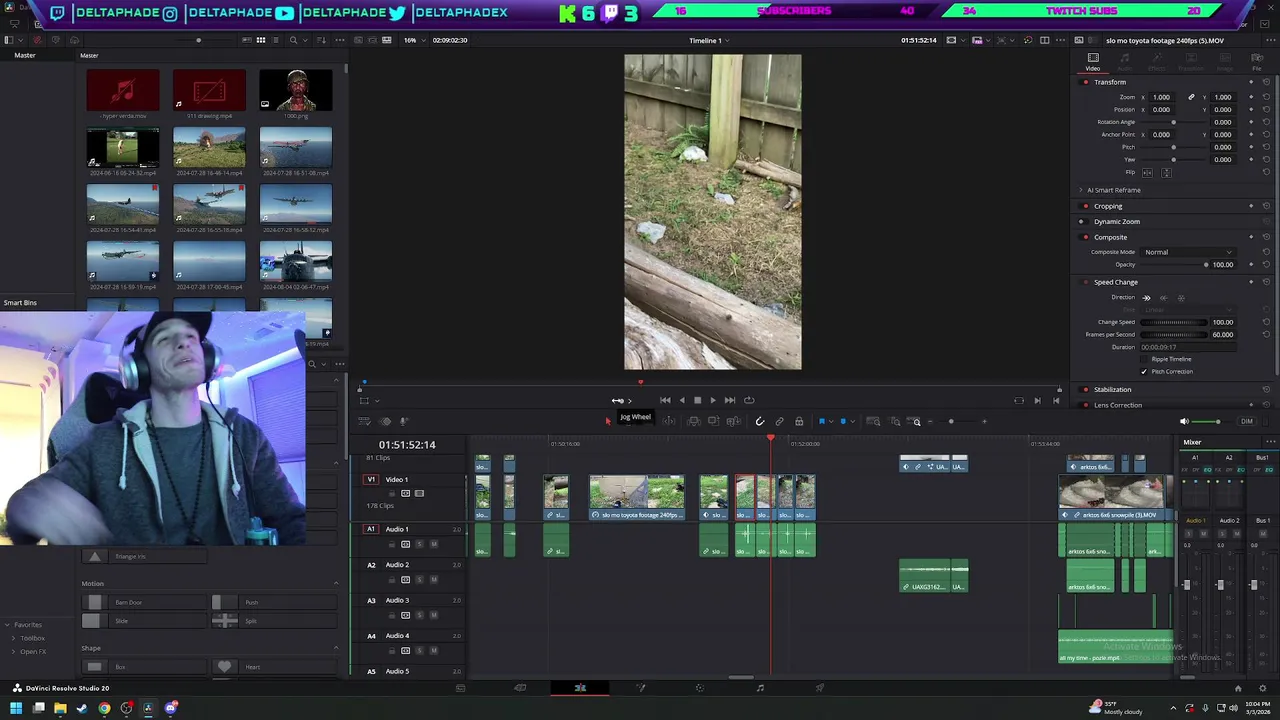This screenshot has height=720, width=1280.
Task: Jump to first frame in transport controls
Action: pyautogui.click(x=665, y=400)
